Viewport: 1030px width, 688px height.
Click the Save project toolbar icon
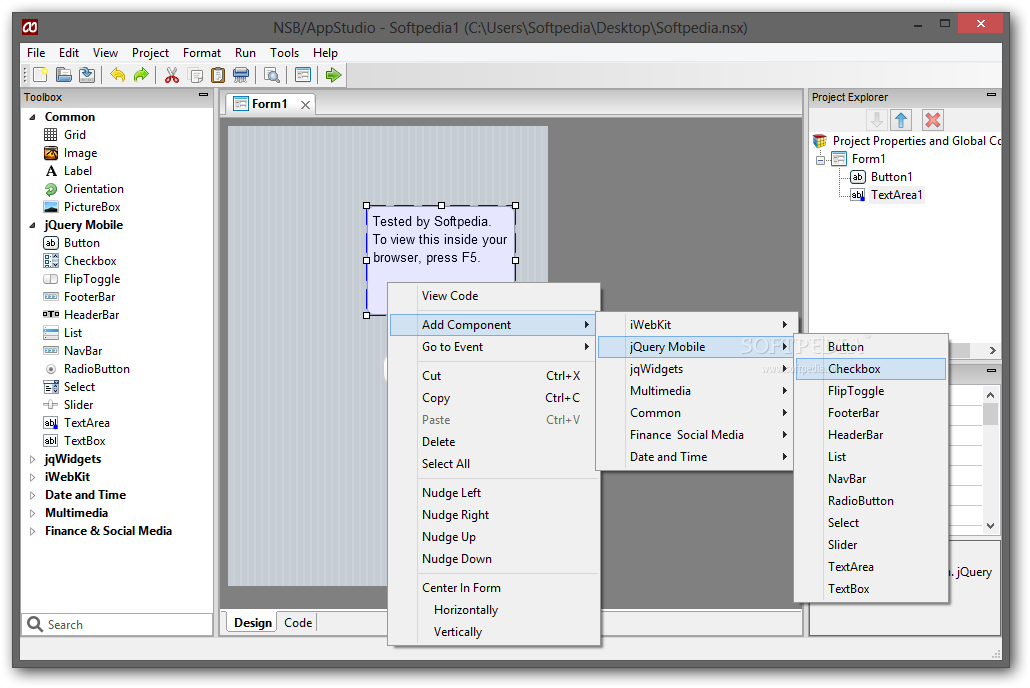pos(87,75)
